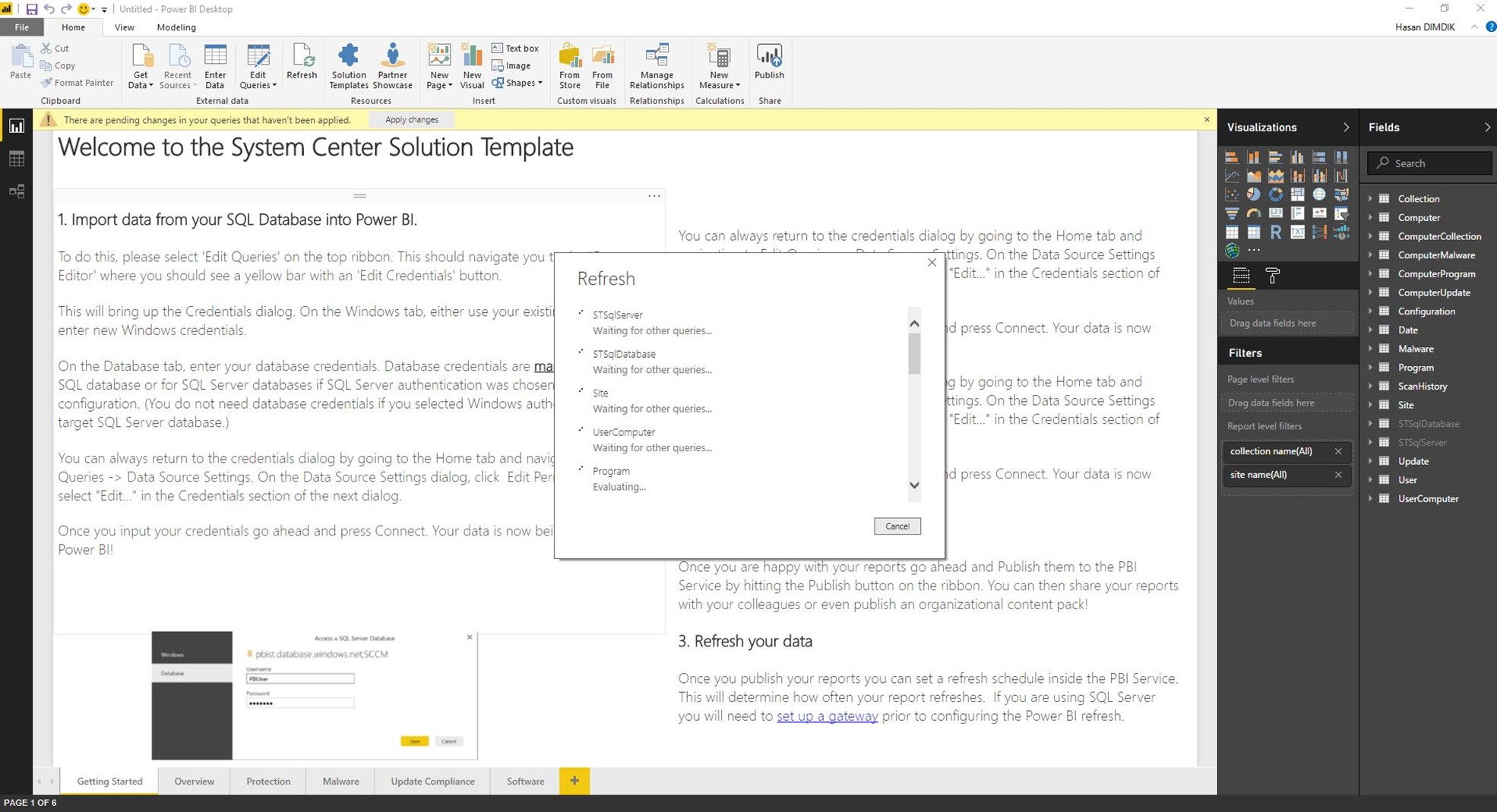This screenshot has width=1497, height=812.
Task: Import custom visual From Store
Action: [569, 66]
